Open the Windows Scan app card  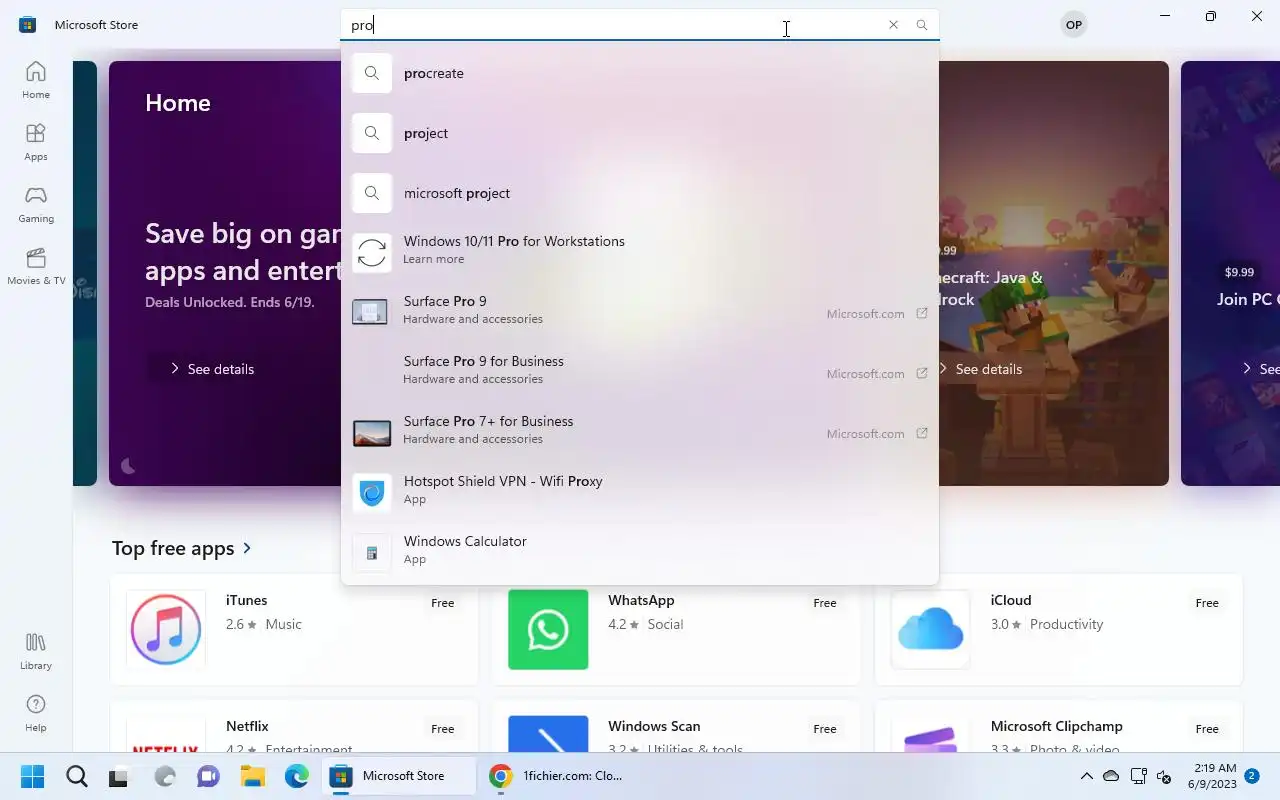click(676, 728)
